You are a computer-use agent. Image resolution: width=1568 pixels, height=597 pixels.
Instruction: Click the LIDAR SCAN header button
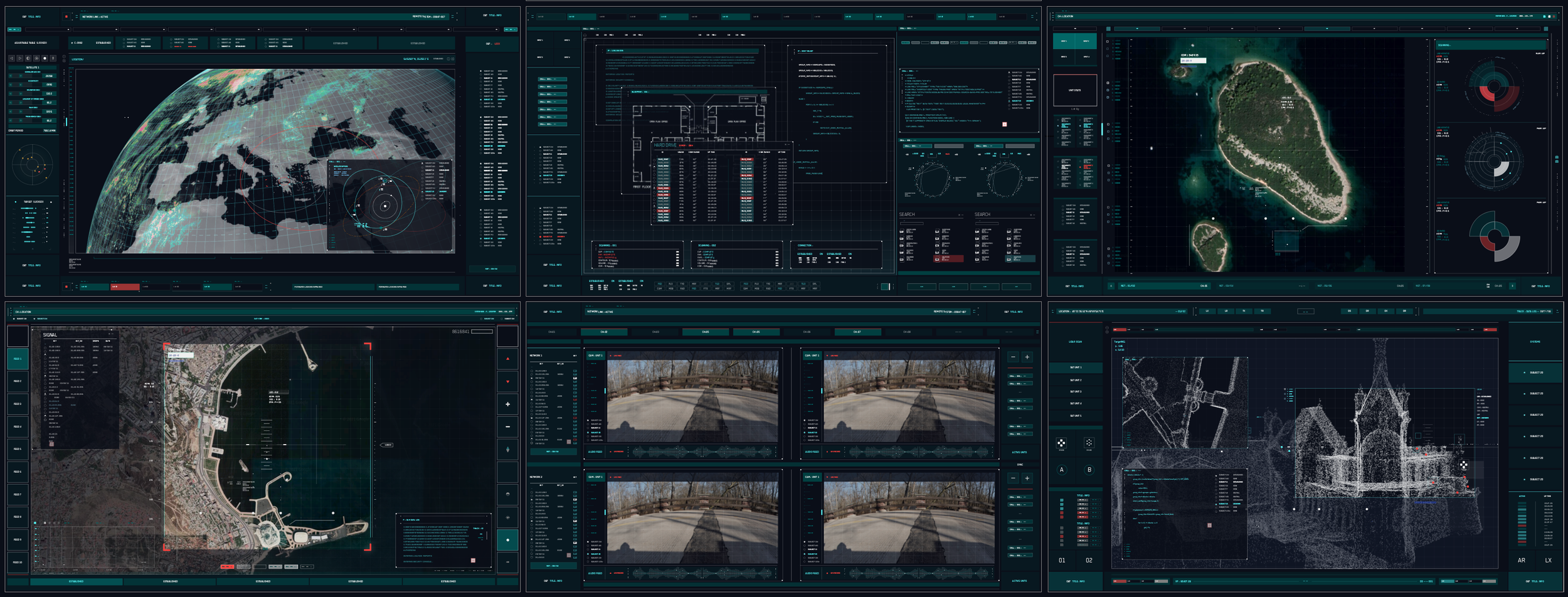(x=1075, y=342)
